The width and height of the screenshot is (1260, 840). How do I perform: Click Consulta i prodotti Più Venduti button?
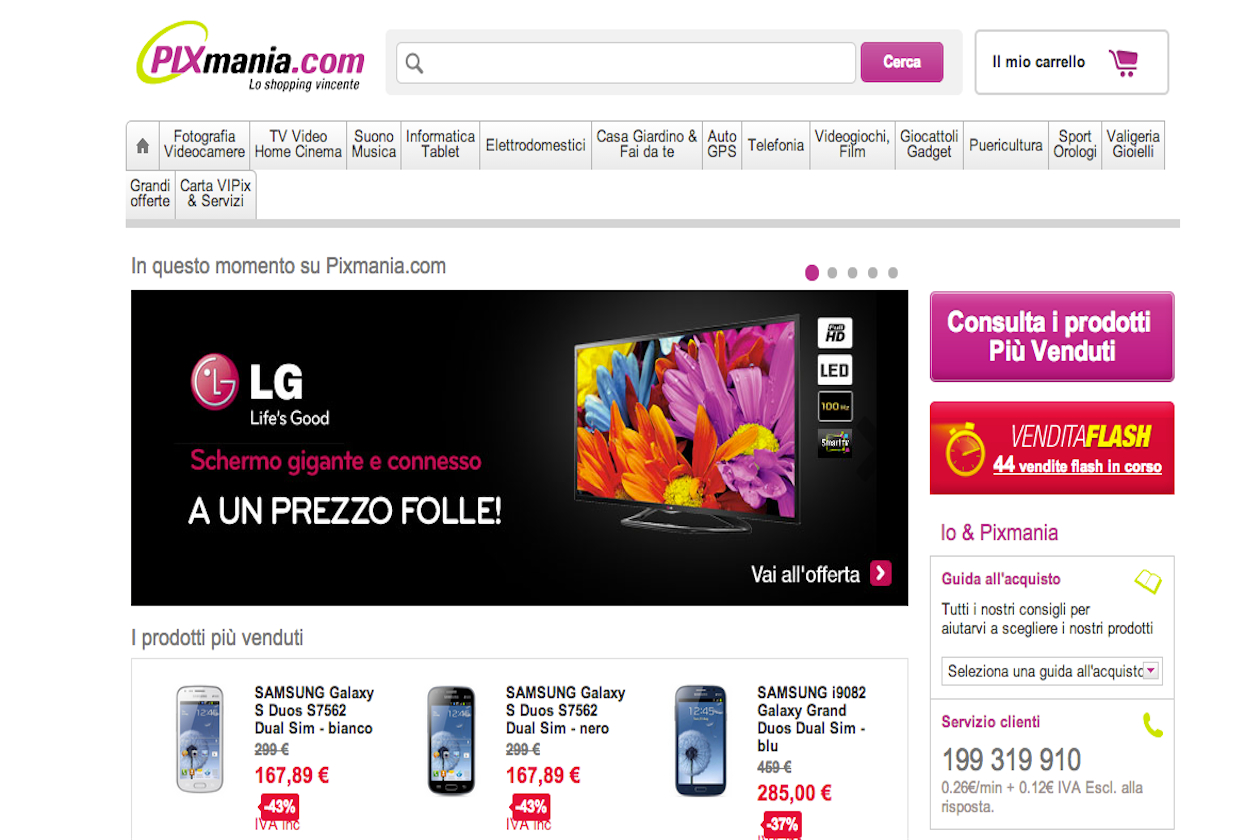1052,337
